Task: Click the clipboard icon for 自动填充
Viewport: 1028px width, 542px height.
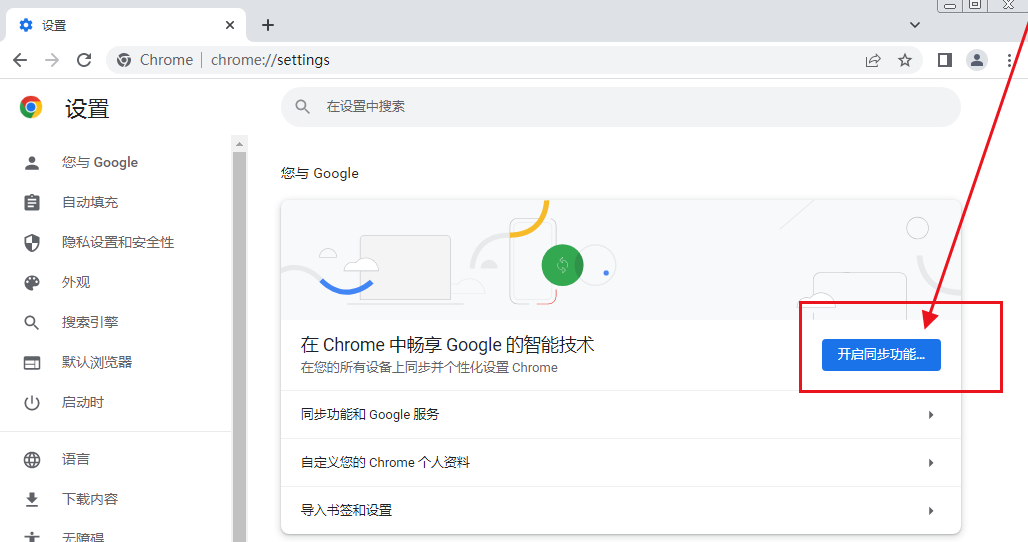Action: 31,203
